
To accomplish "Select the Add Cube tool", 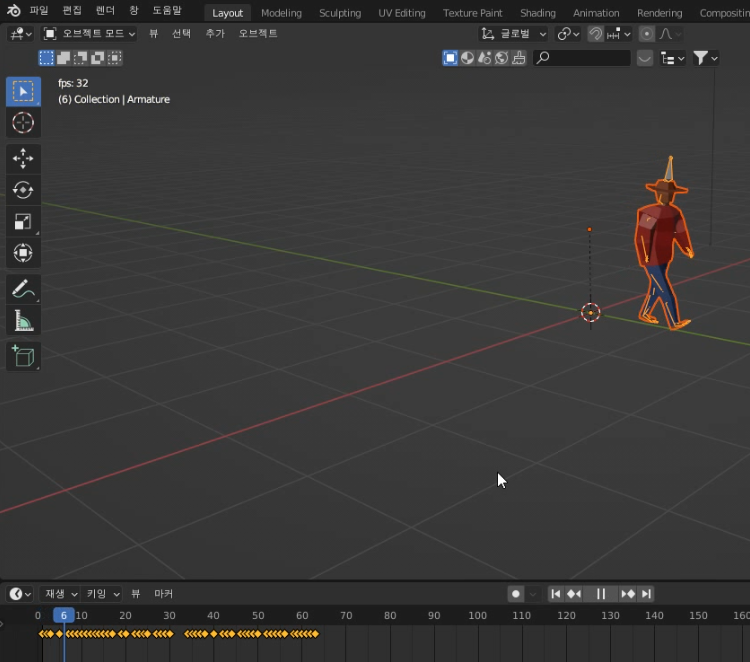I will pyautogui.click(x=23, y=356).
